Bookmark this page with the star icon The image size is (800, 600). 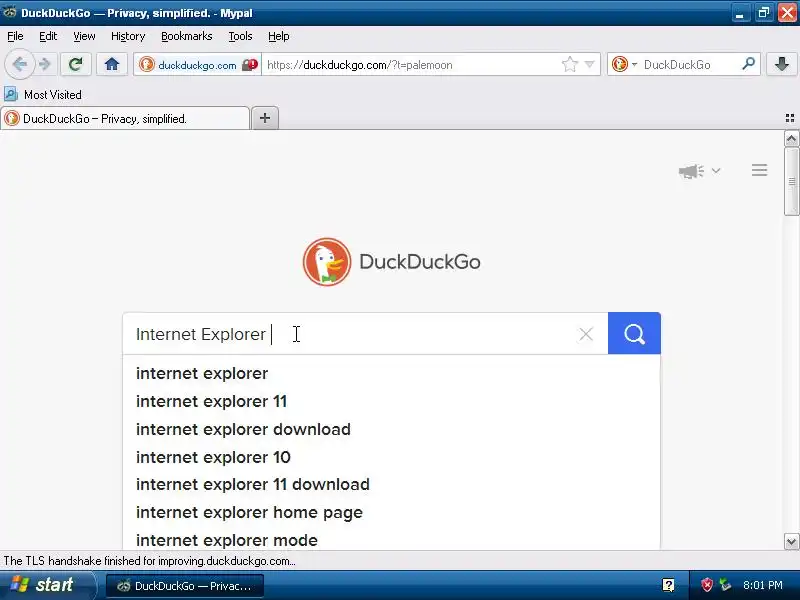[x=569, y=64]
